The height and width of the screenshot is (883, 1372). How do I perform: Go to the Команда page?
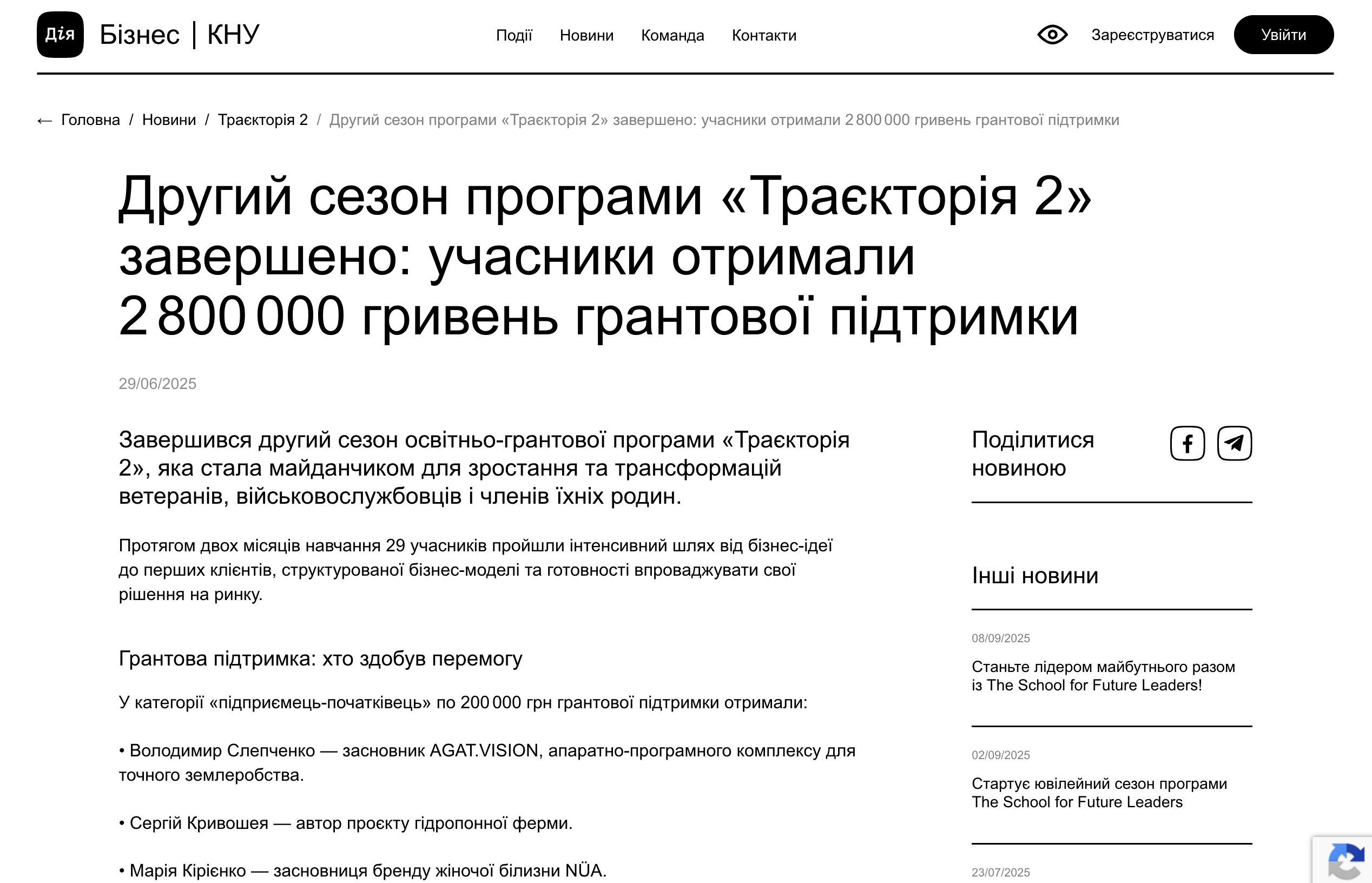click(672, 36)
